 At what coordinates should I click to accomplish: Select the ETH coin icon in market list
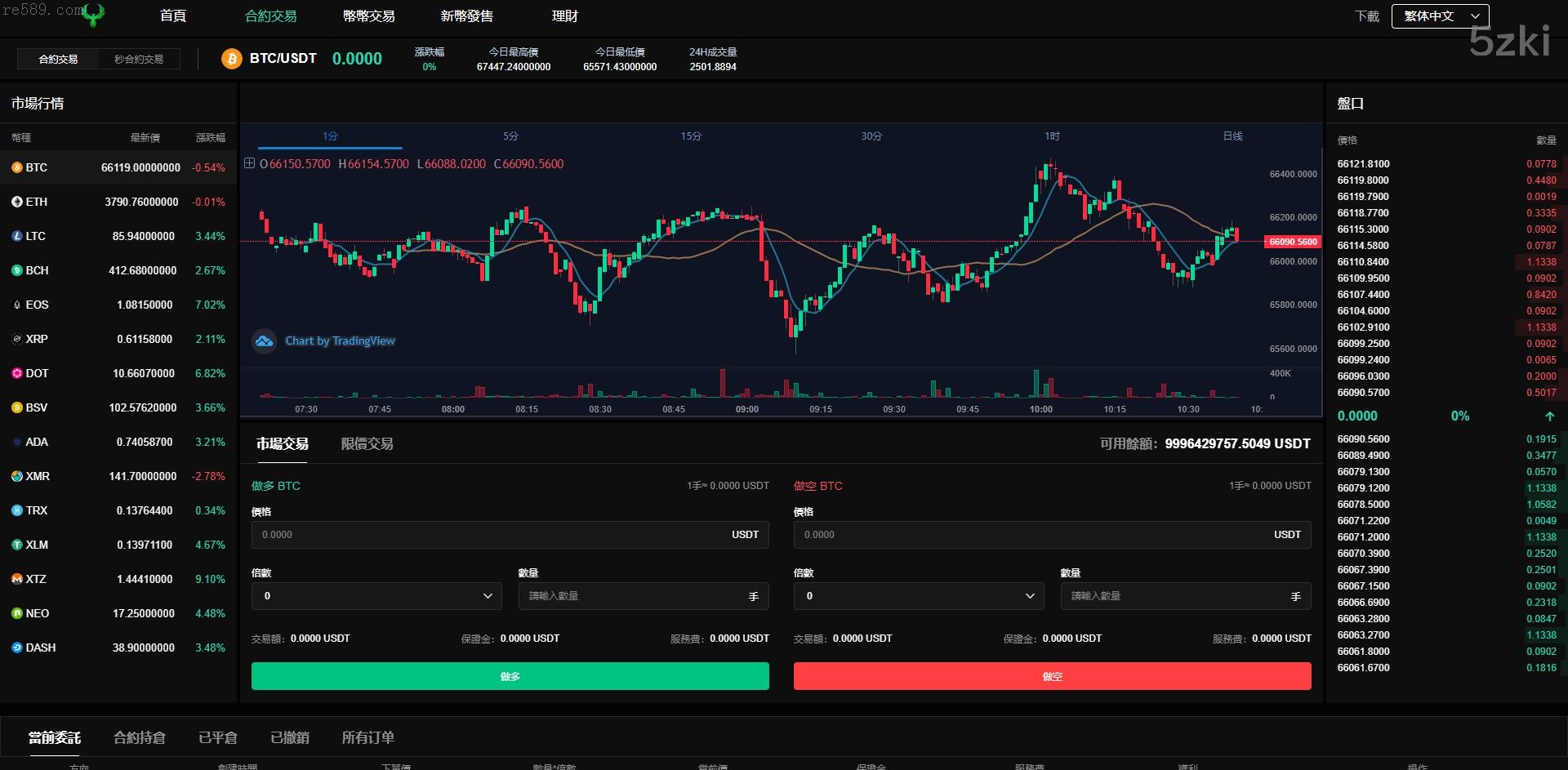(x=16, y=202)
